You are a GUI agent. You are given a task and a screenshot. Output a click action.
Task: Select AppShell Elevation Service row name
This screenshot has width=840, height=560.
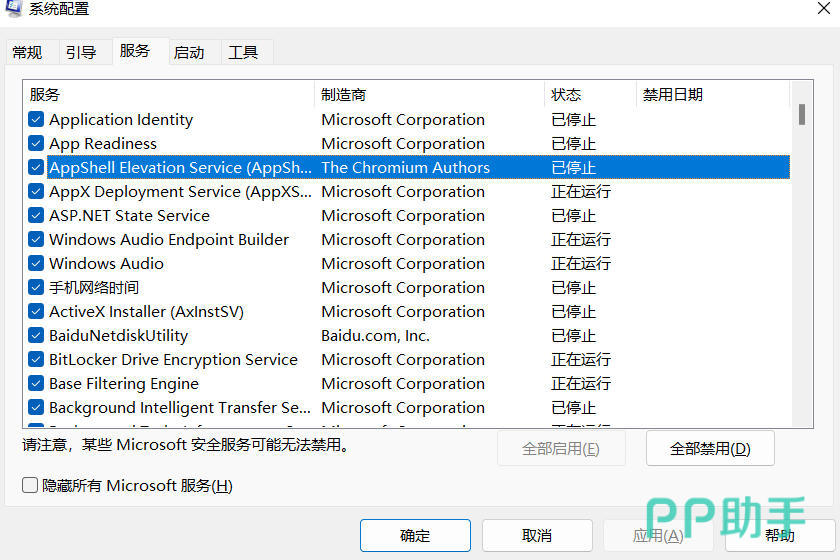click(181, 168)
